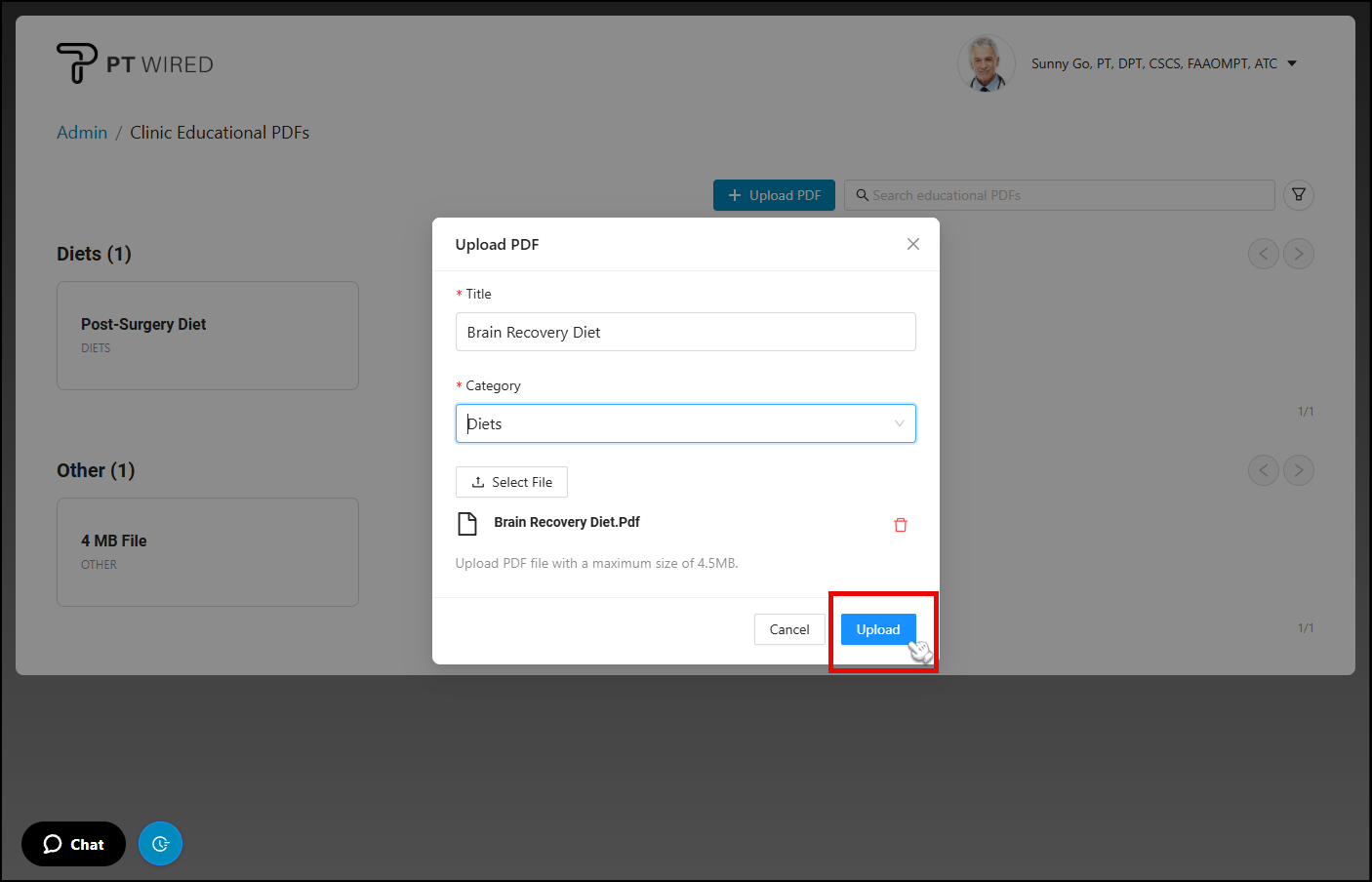This screenshot has width=1372, height=882.
Task: Close the Upload PDF dialog
Action: coord(912,244)
